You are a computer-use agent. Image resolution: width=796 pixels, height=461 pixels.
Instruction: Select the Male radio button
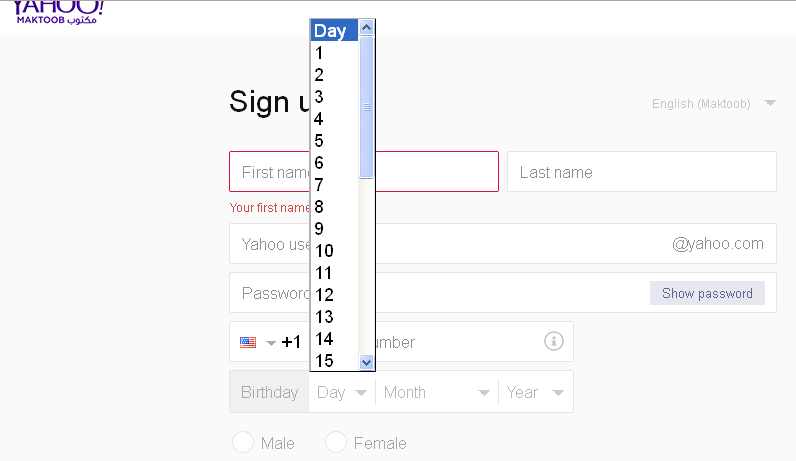pos(243,443)
